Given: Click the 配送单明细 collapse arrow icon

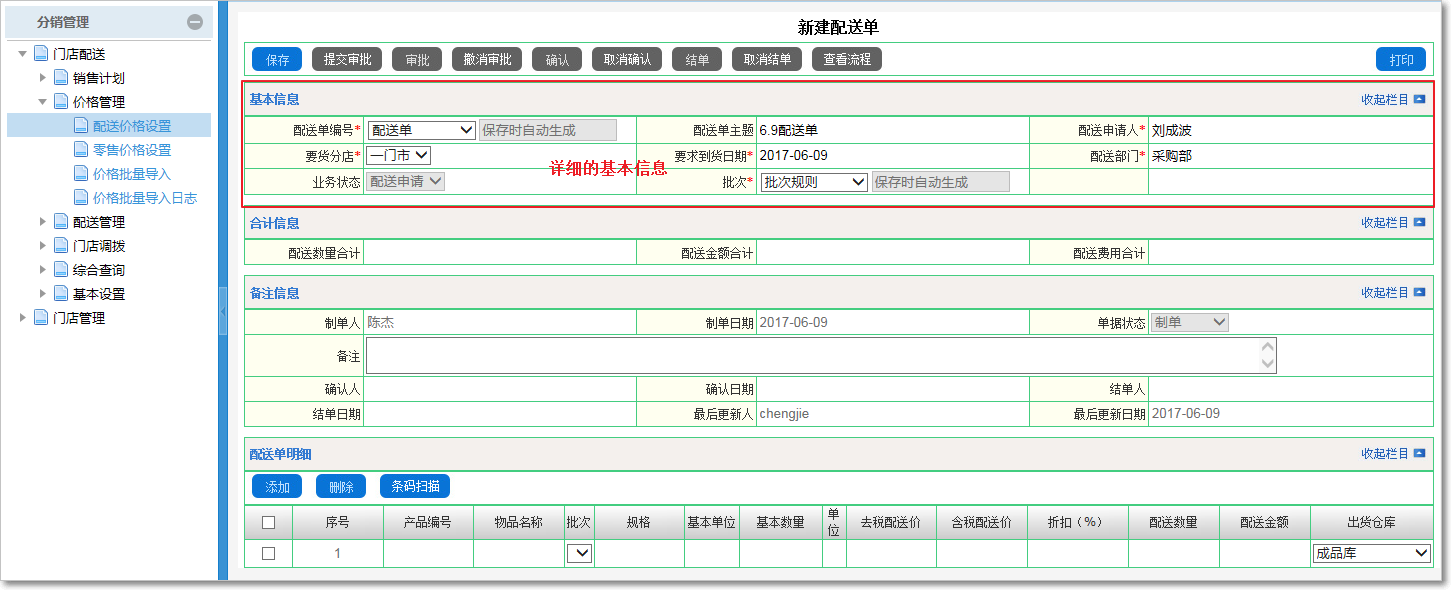Looking at the screenshot, I should coord(1419,454).
